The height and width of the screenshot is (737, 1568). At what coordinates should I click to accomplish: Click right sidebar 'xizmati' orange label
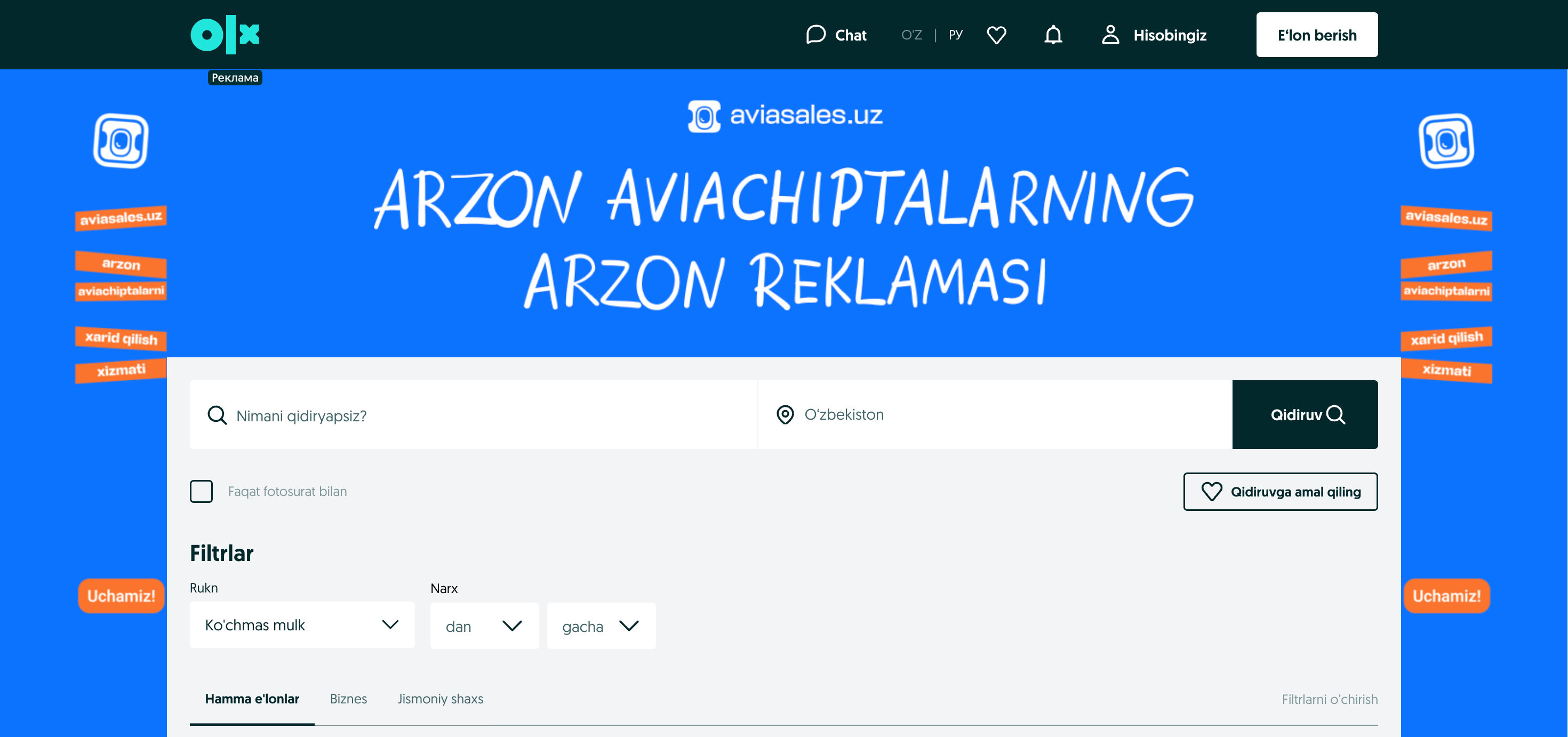pyautogui.click(x=1446, y=370)
